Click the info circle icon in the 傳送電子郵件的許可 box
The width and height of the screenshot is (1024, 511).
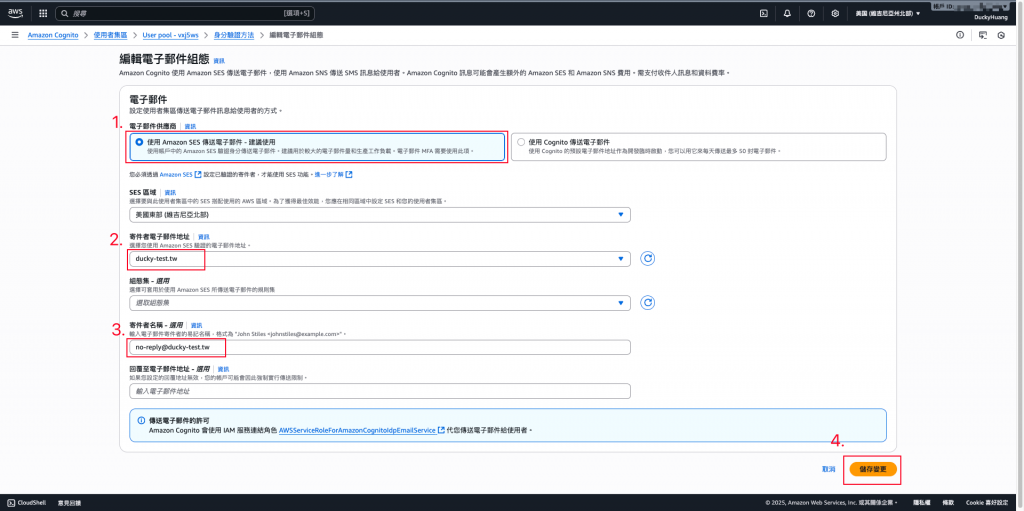(x=141, y=420)
